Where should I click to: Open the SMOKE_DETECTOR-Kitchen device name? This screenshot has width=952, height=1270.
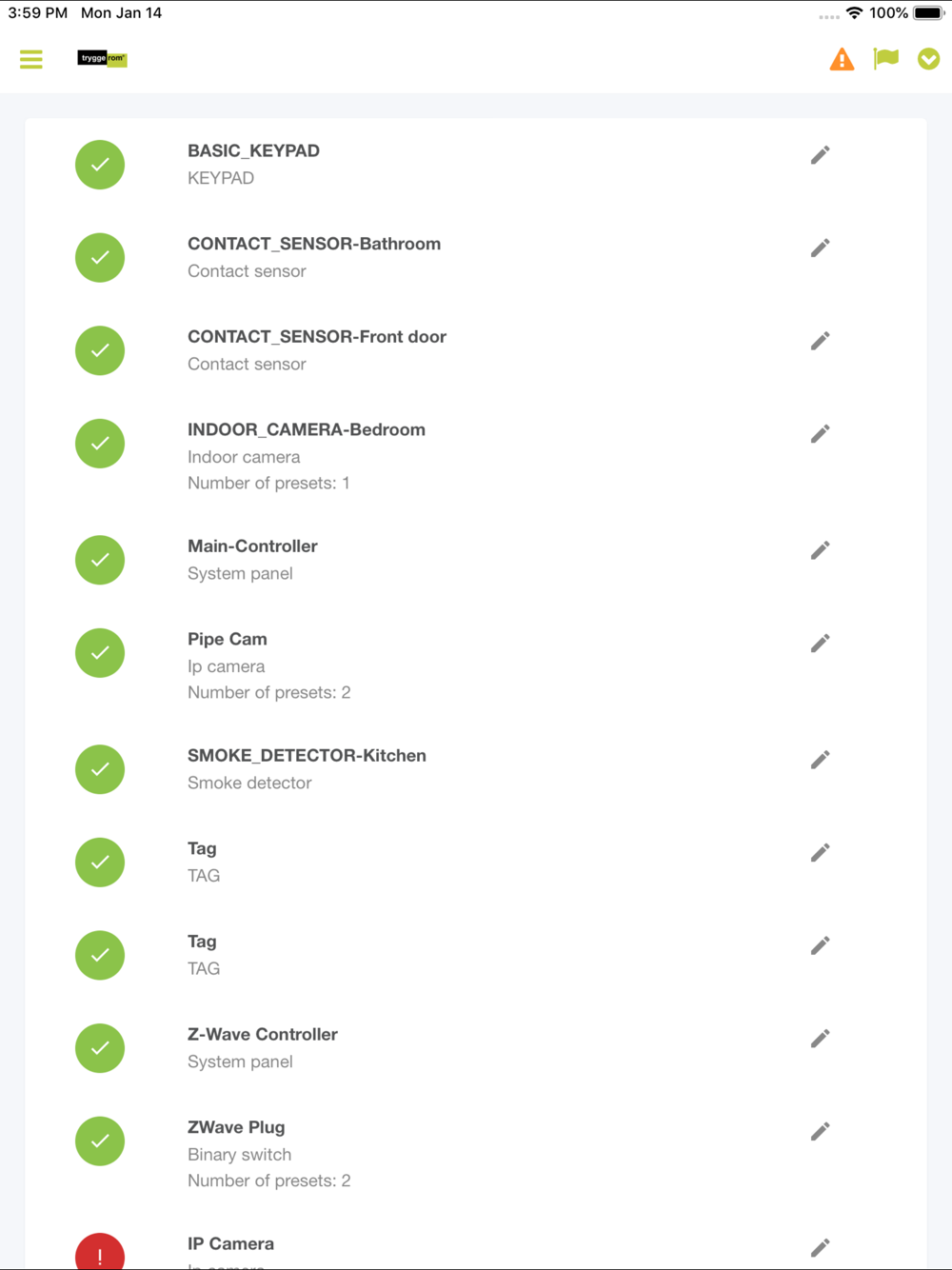click(x=307, y=756)
